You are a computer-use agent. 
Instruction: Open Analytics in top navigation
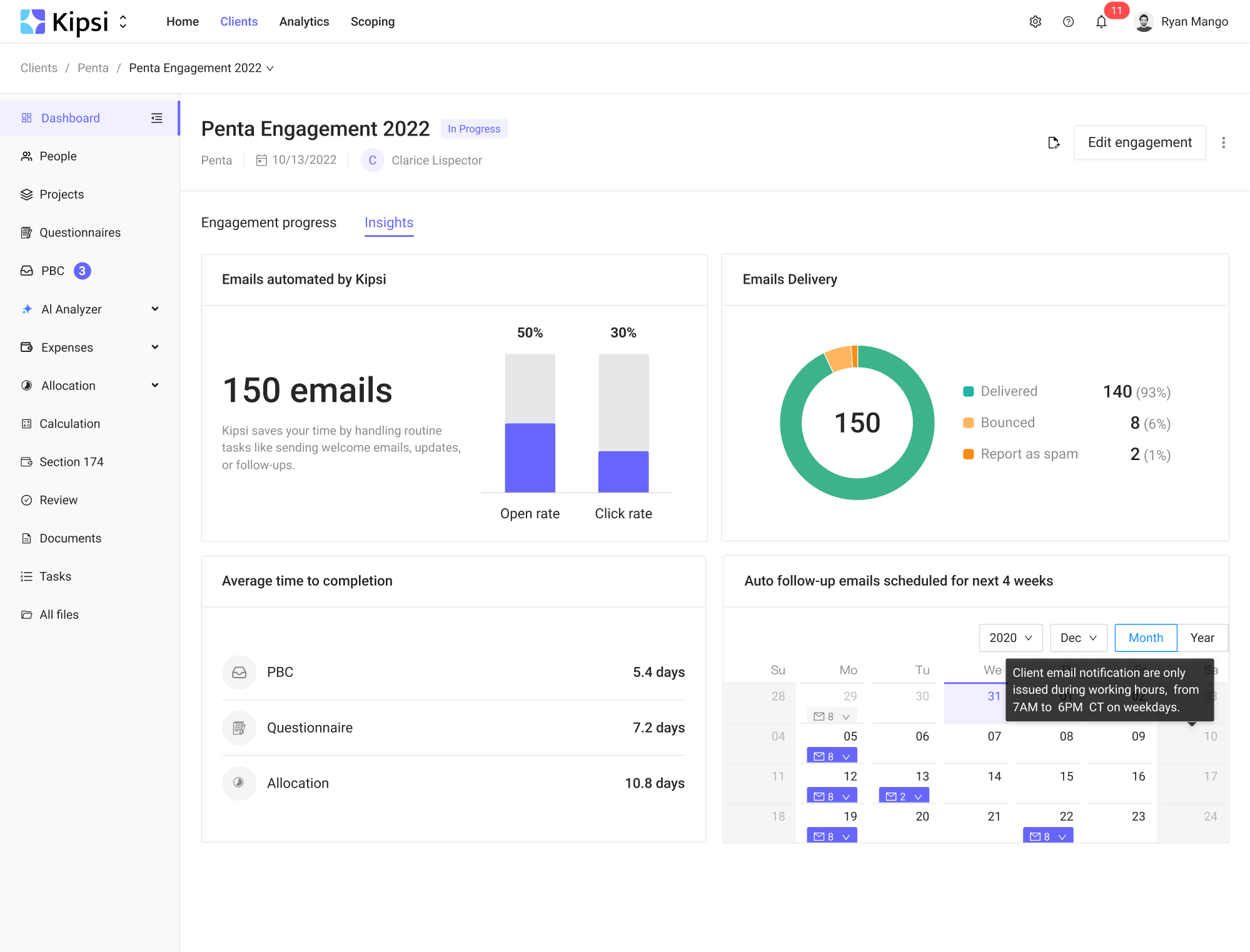[304, 22]
